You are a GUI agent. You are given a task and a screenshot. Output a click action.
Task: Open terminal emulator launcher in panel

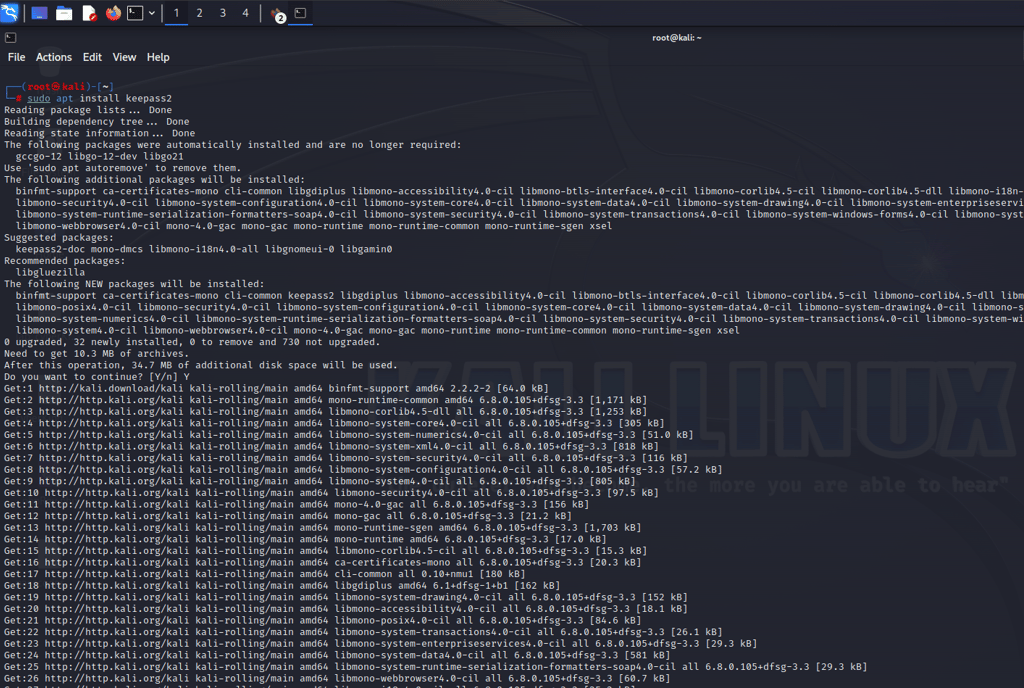point(135,13)
